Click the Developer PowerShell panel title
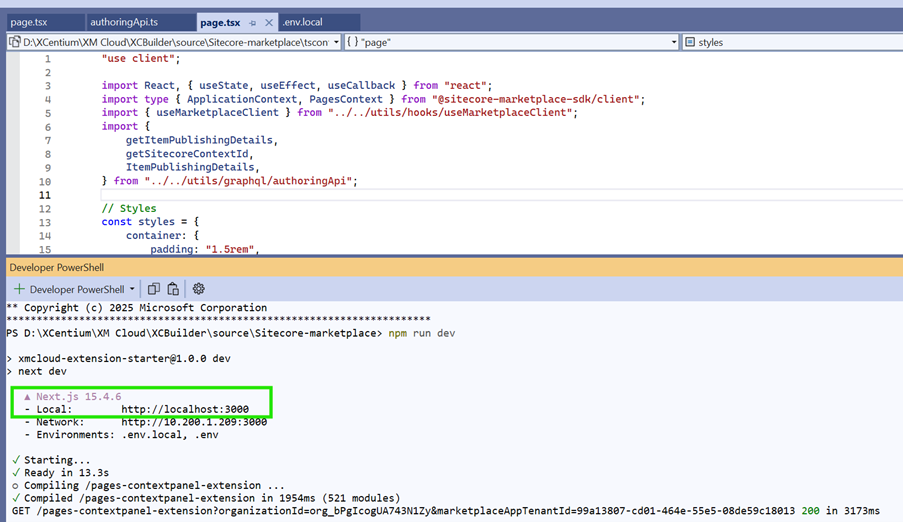The image size is (903, 522). [56, 267]
